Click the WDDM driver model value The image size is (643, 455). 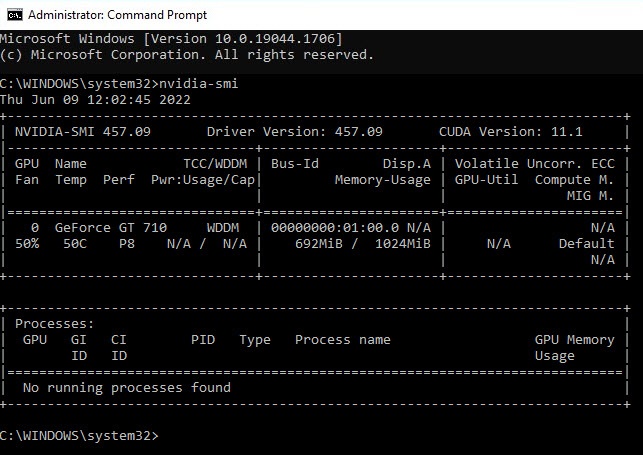click(222, 227)
